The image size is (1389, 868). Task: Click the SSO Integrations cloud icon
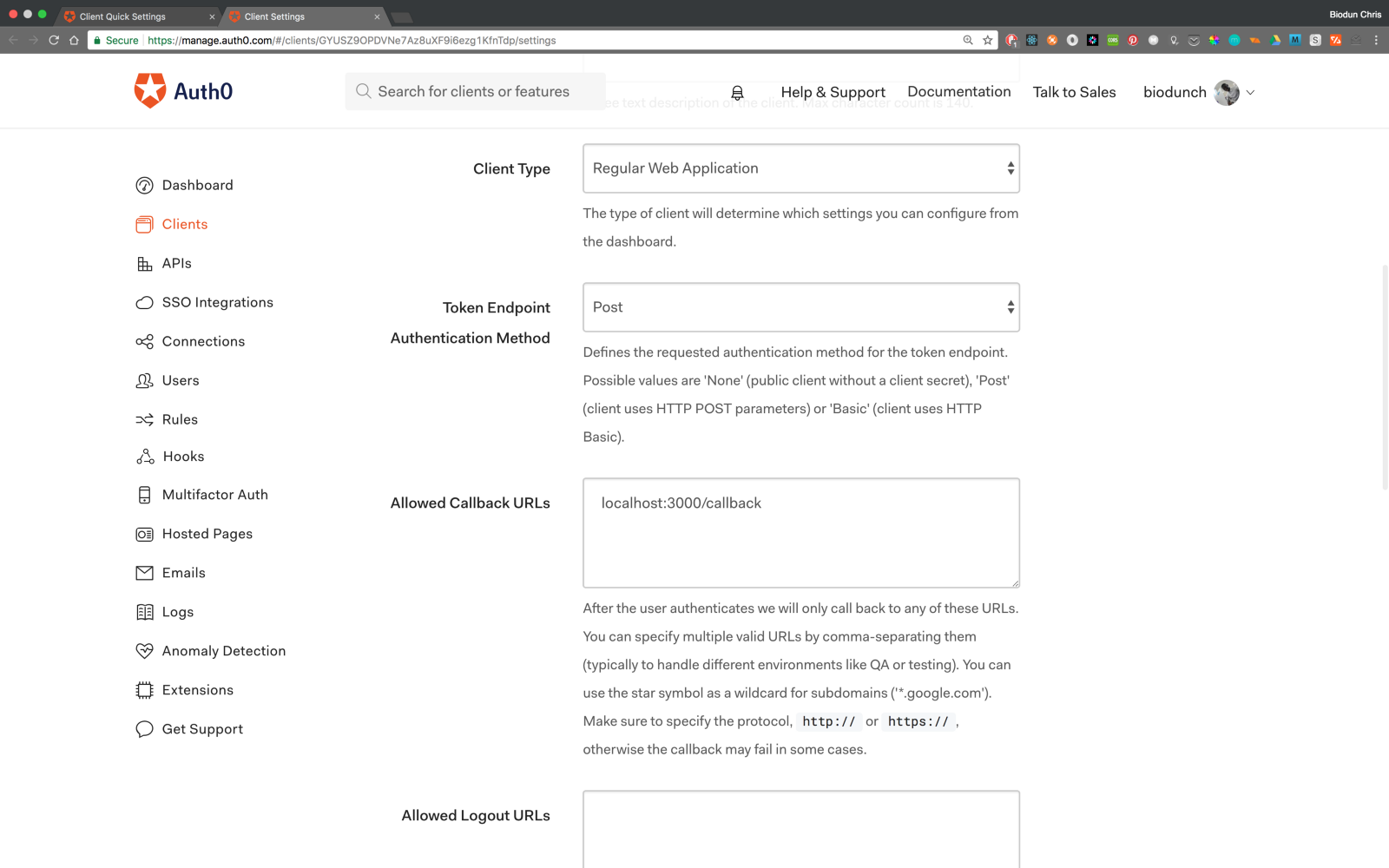pos(144,302)
